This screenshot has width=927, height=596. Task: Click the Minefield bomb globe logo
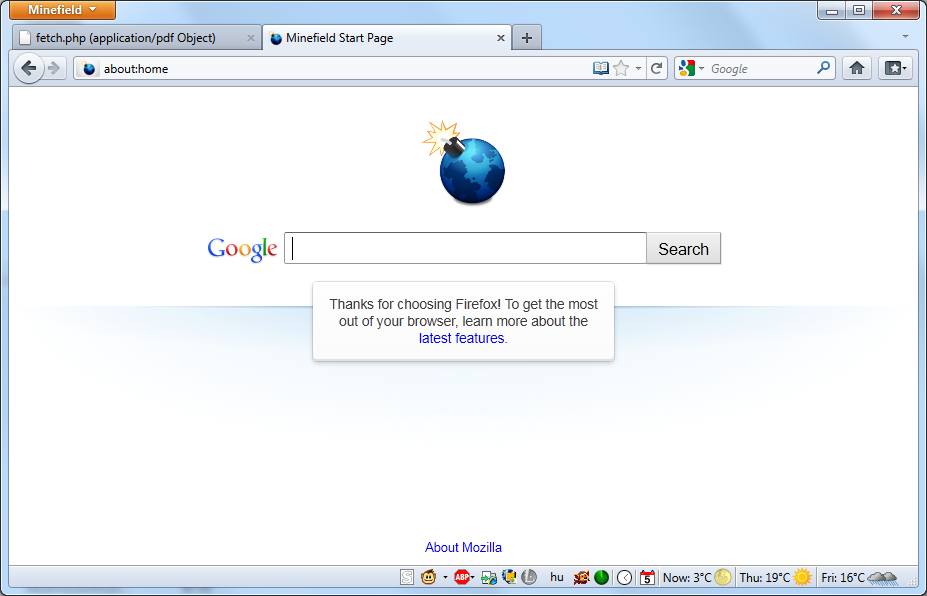(x=464, y=163)
